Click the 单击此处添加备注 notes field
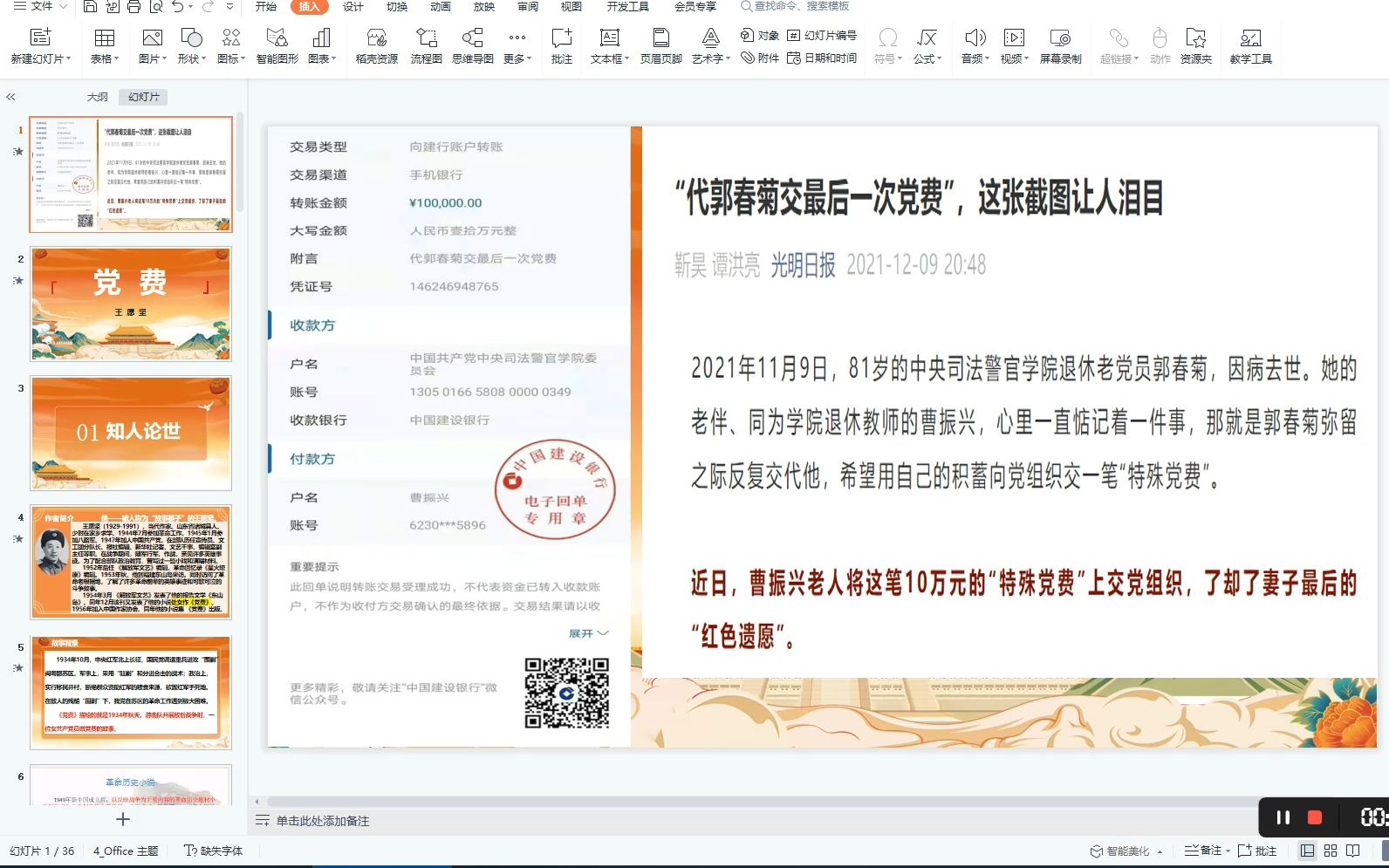 pos(323,821)
